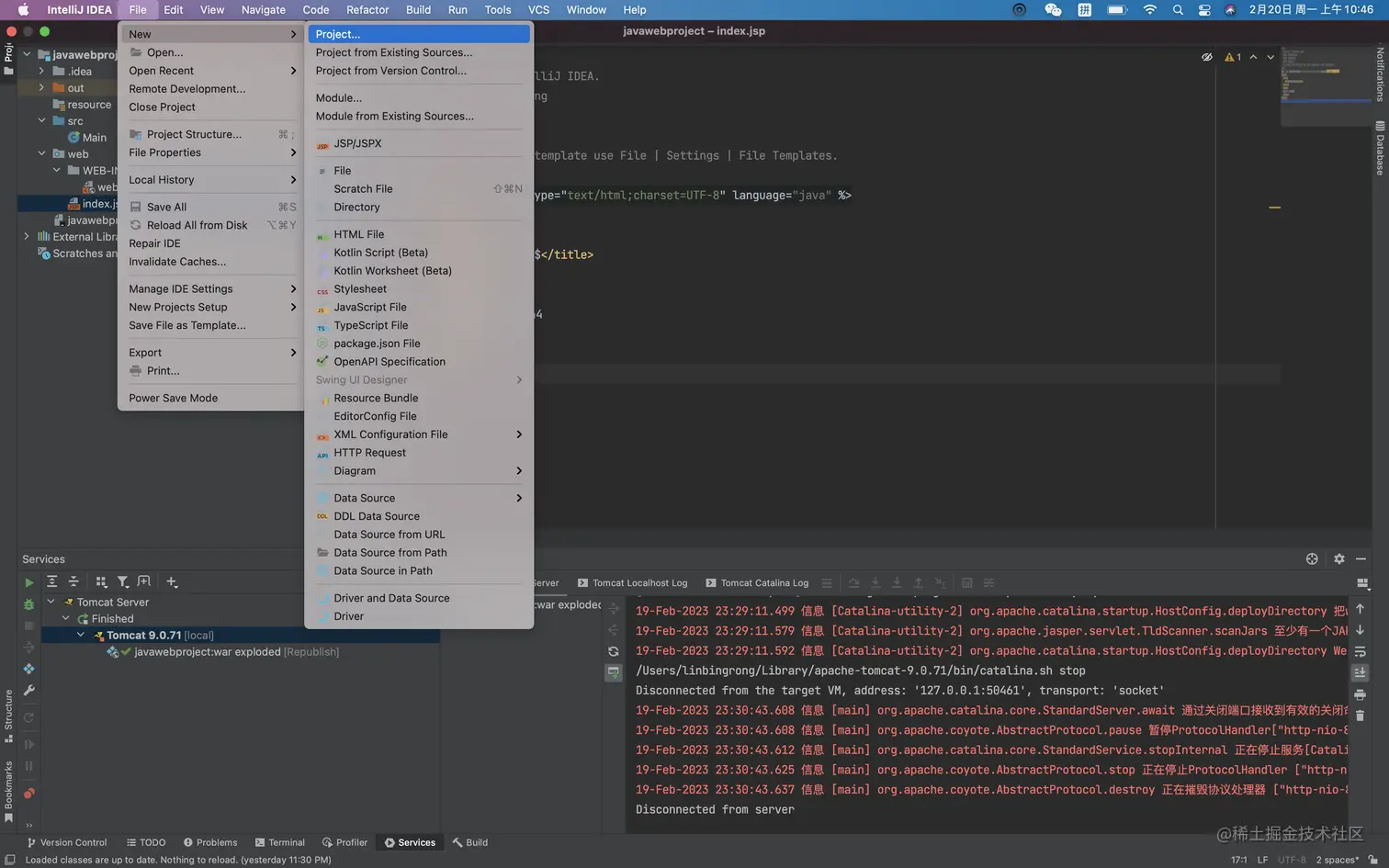Click Scroll Up arrow beside console output
Viewport: 1389px width, 868px height.
[x=1361, y=608]
